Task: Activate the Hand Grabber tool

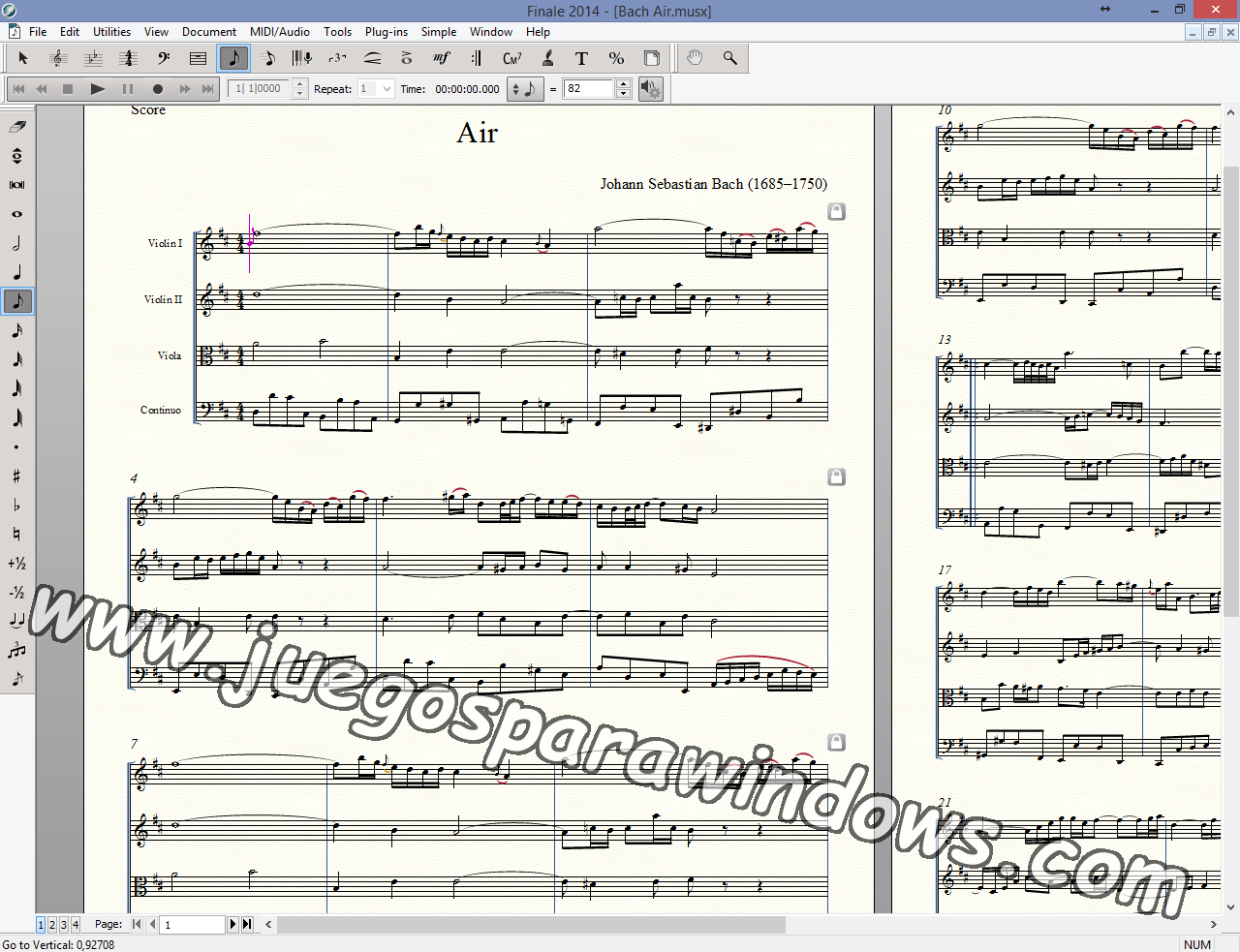Action: pos(695,59)
